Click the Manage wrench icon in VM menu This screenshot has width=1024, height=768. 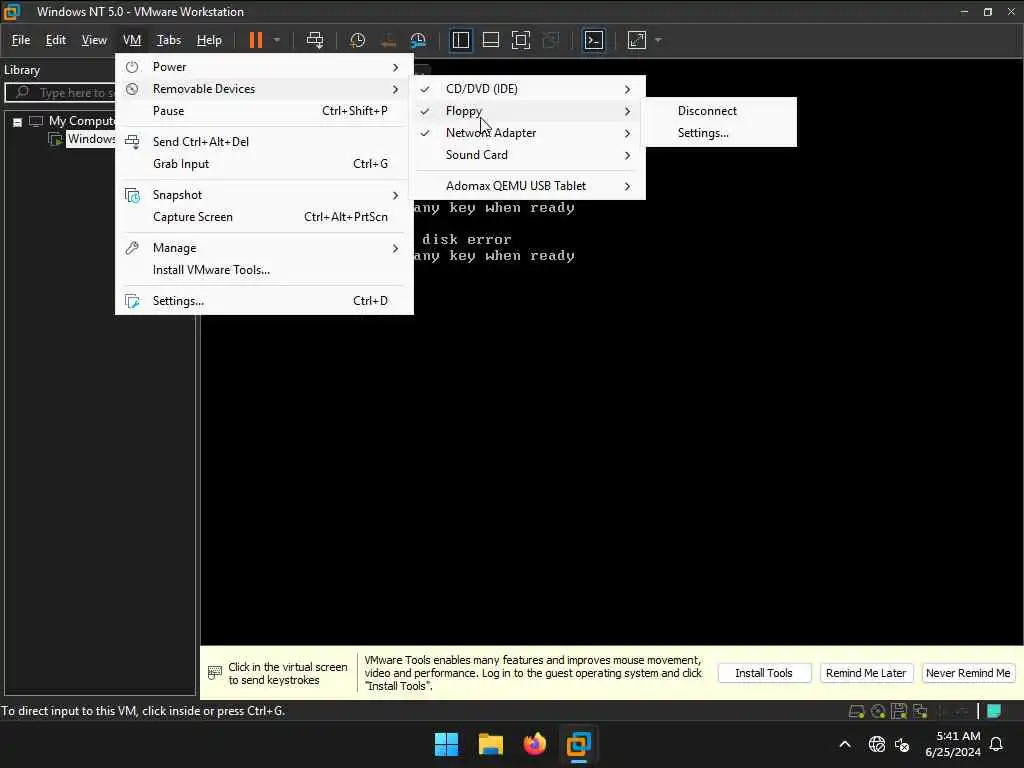[x=132, y=248]
